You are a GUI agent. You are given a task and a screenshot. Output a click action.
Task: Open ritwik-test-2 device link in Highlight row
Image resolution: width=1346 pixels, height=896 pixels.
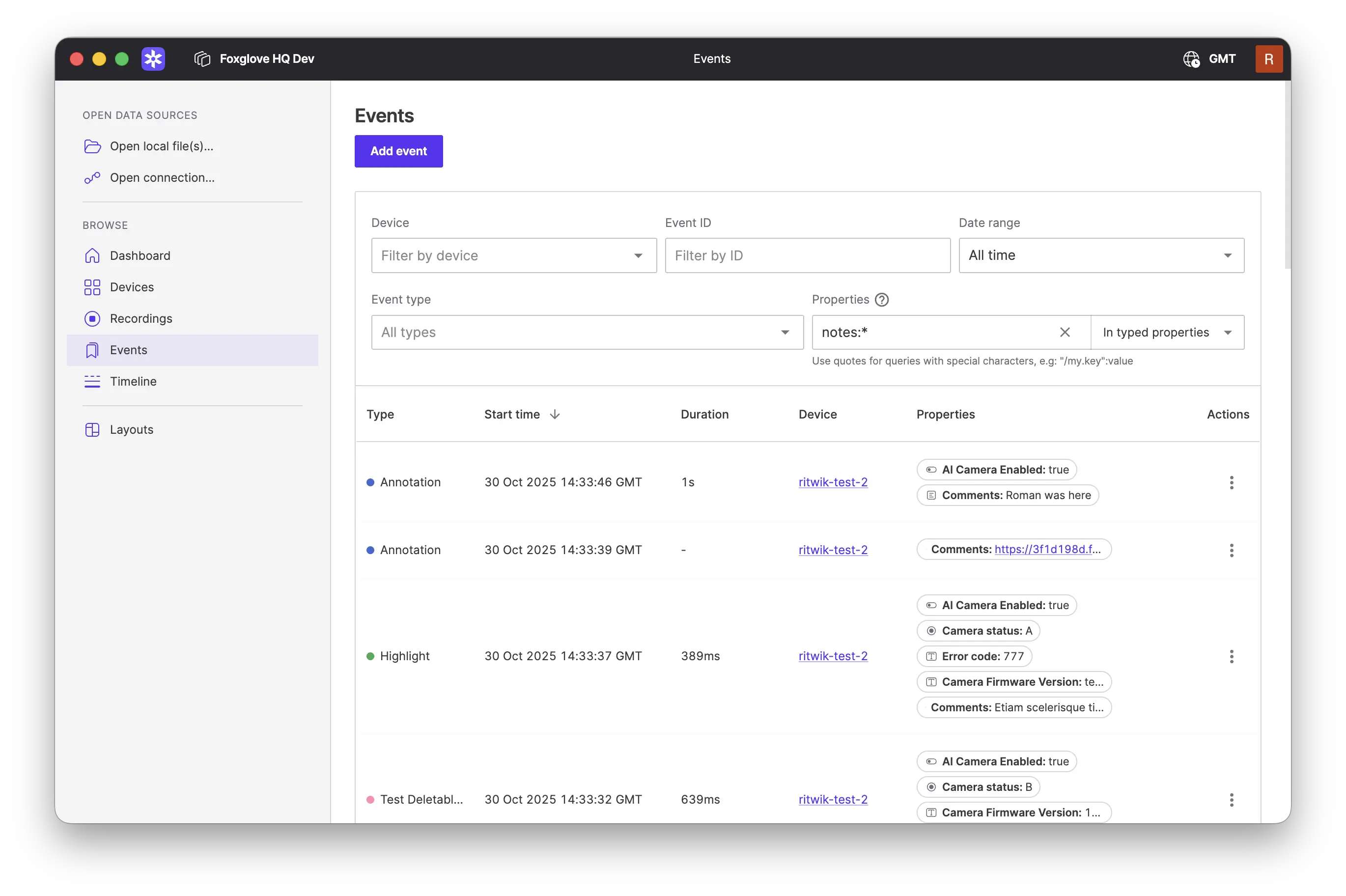[x=832, y=656]
